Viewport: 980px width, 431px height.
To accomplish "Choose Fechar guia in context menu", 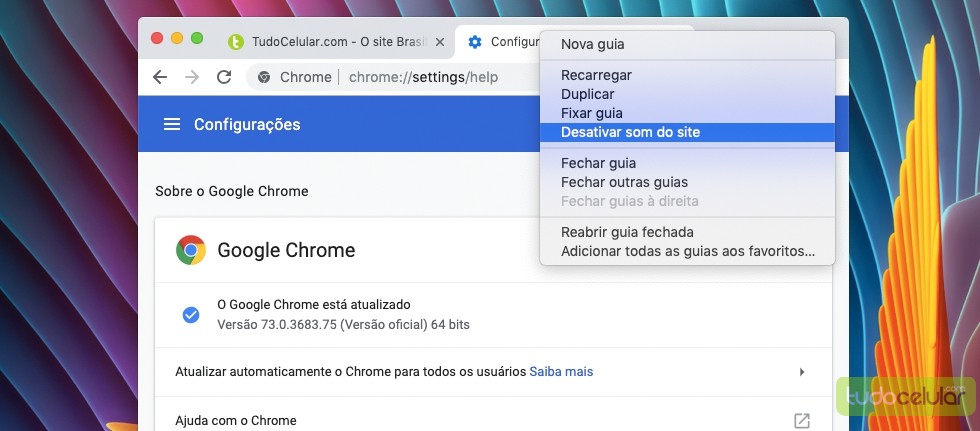I will (688, 163).
